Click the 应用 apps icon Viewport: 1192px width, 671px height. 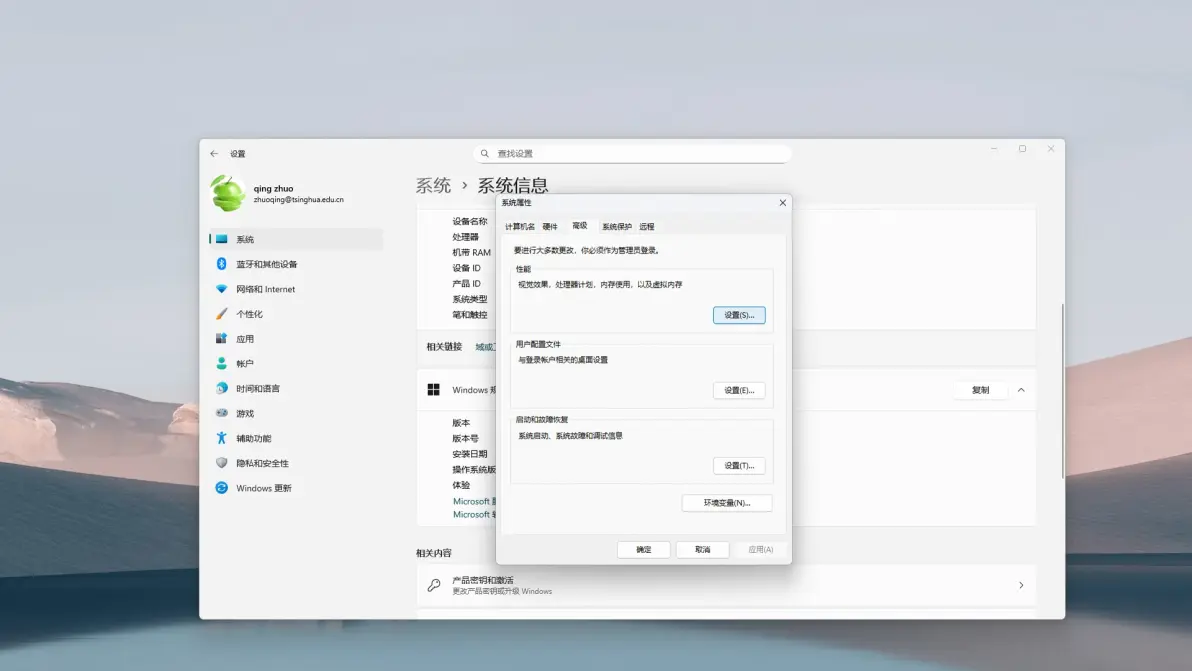tap(222, 339)
